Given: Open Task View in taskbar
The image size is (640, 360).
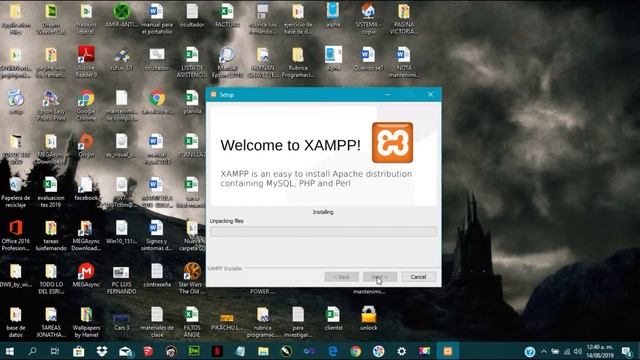Looking at the screenshot, I should pyautogui.click(x=55, y=351).
